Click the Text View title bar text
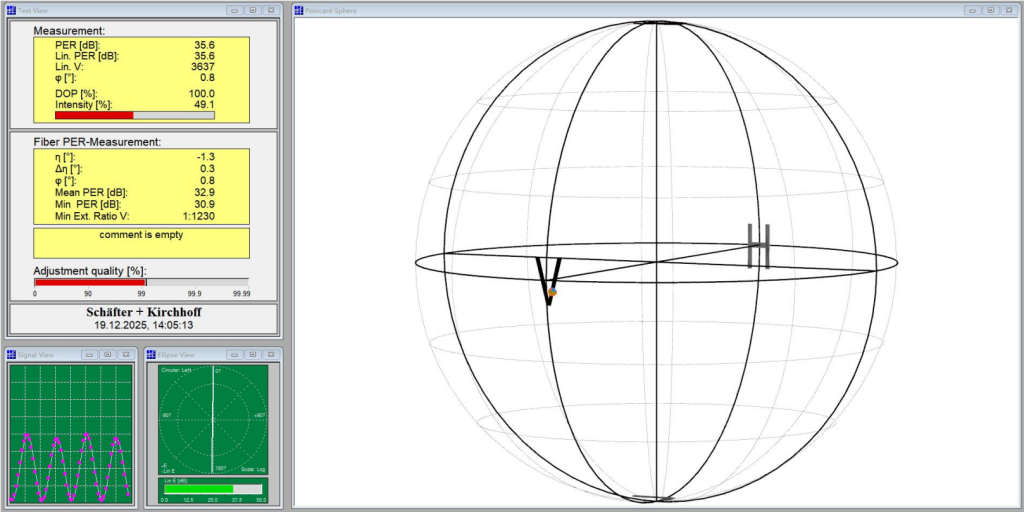 (33, 10)
